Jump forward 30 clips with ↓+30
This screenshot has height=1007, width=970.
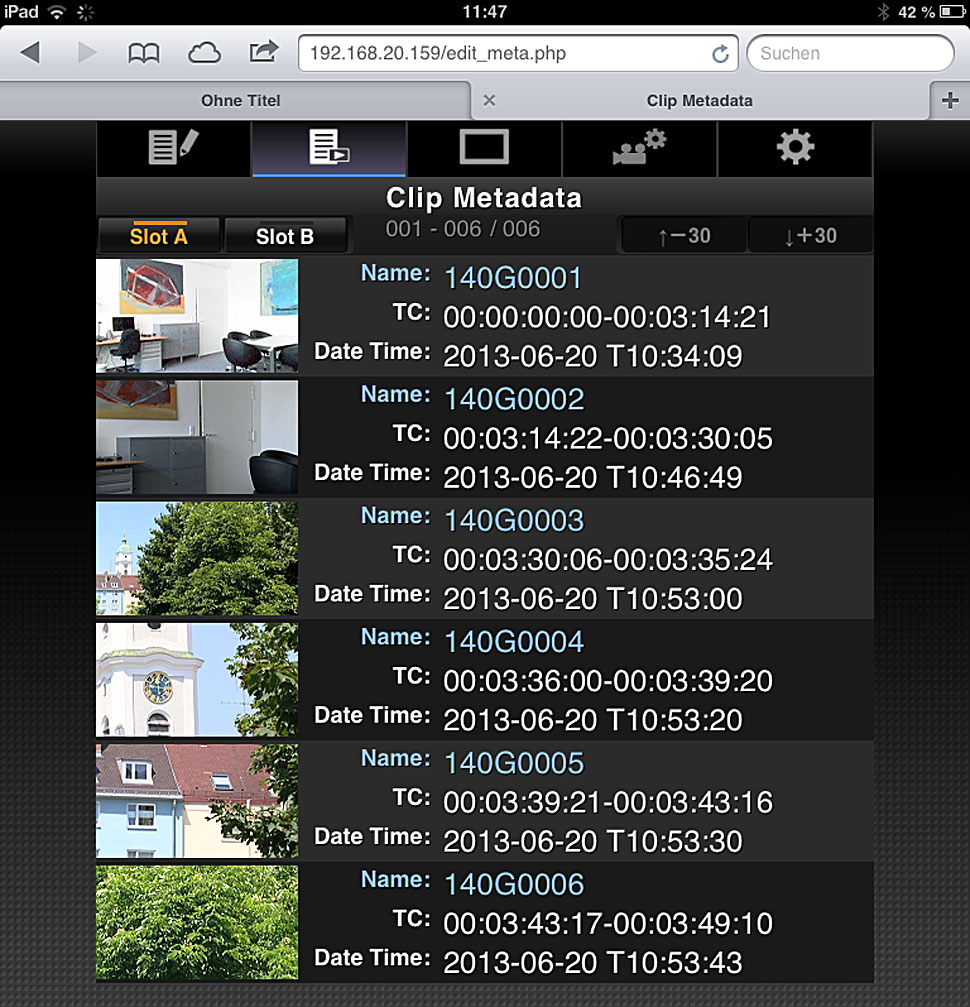[x=810, y=236]
